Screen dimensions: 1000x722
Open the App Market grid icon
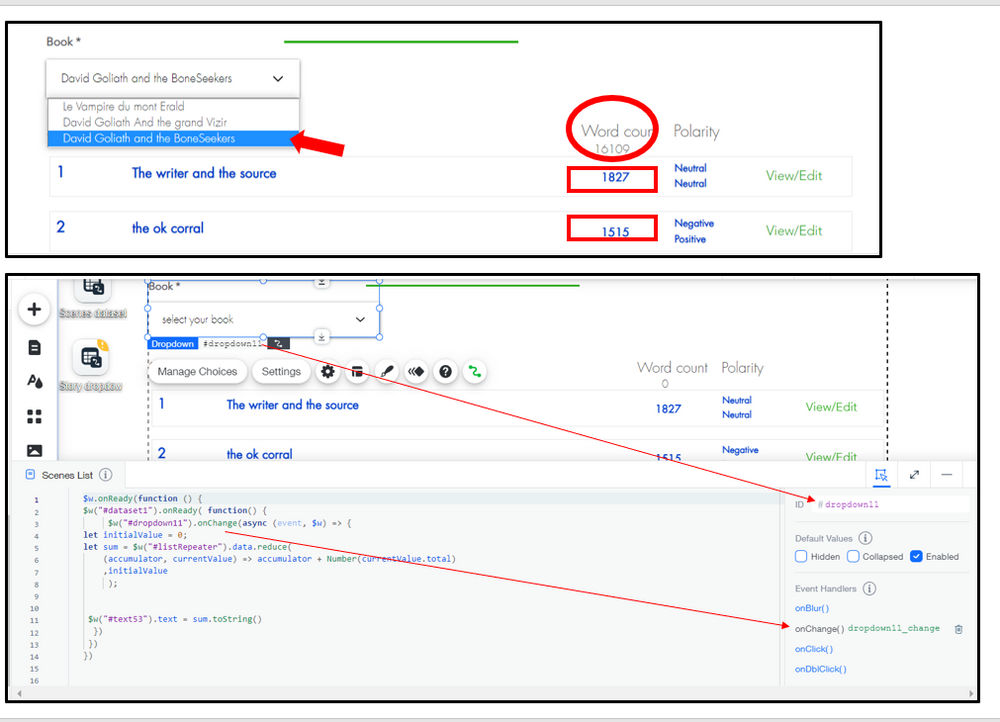[34, 417]
